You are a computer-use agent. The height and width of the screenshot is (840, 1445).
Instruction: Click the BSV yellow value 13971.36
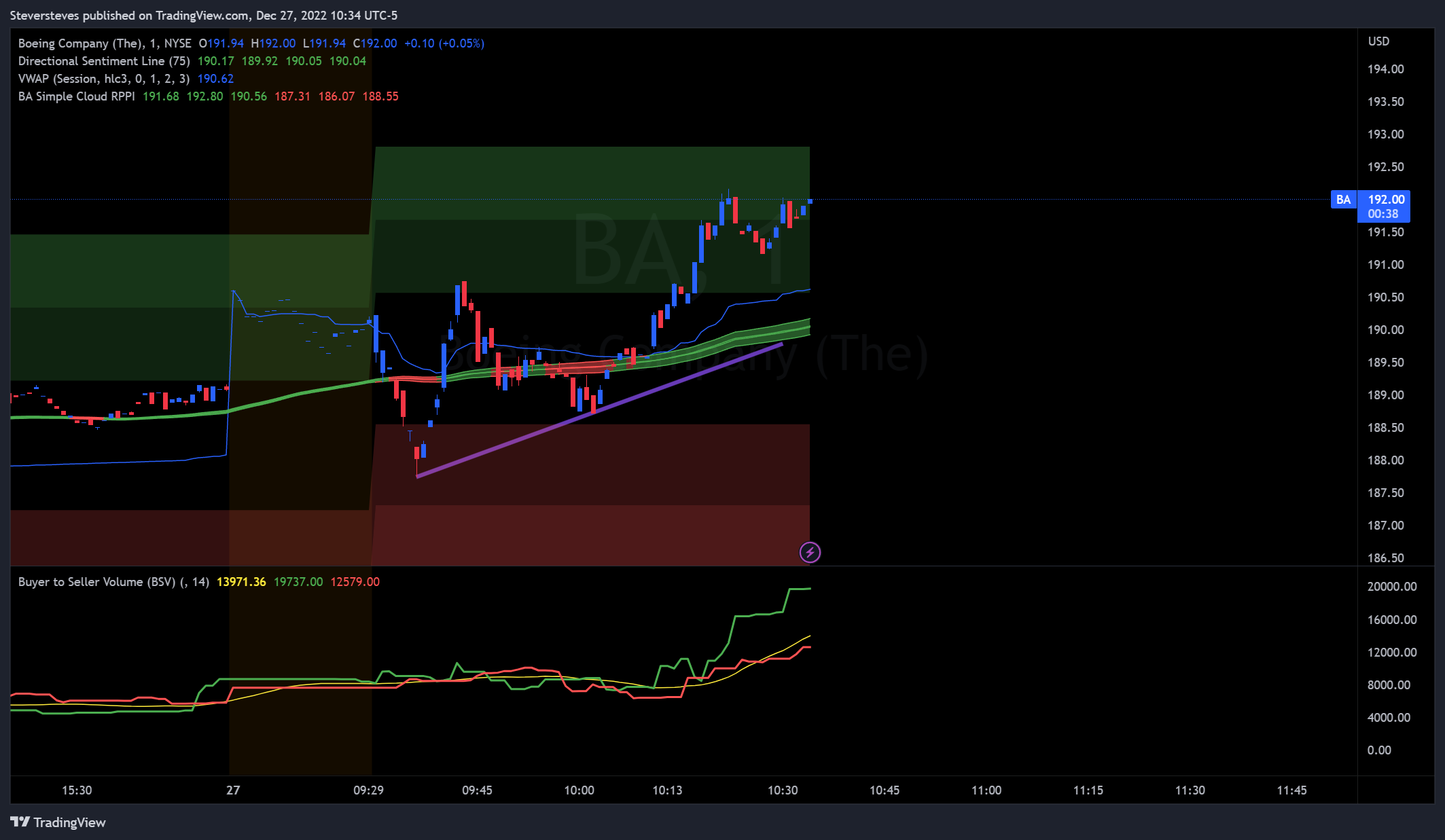pyautogui.click(x=241, y=582)
